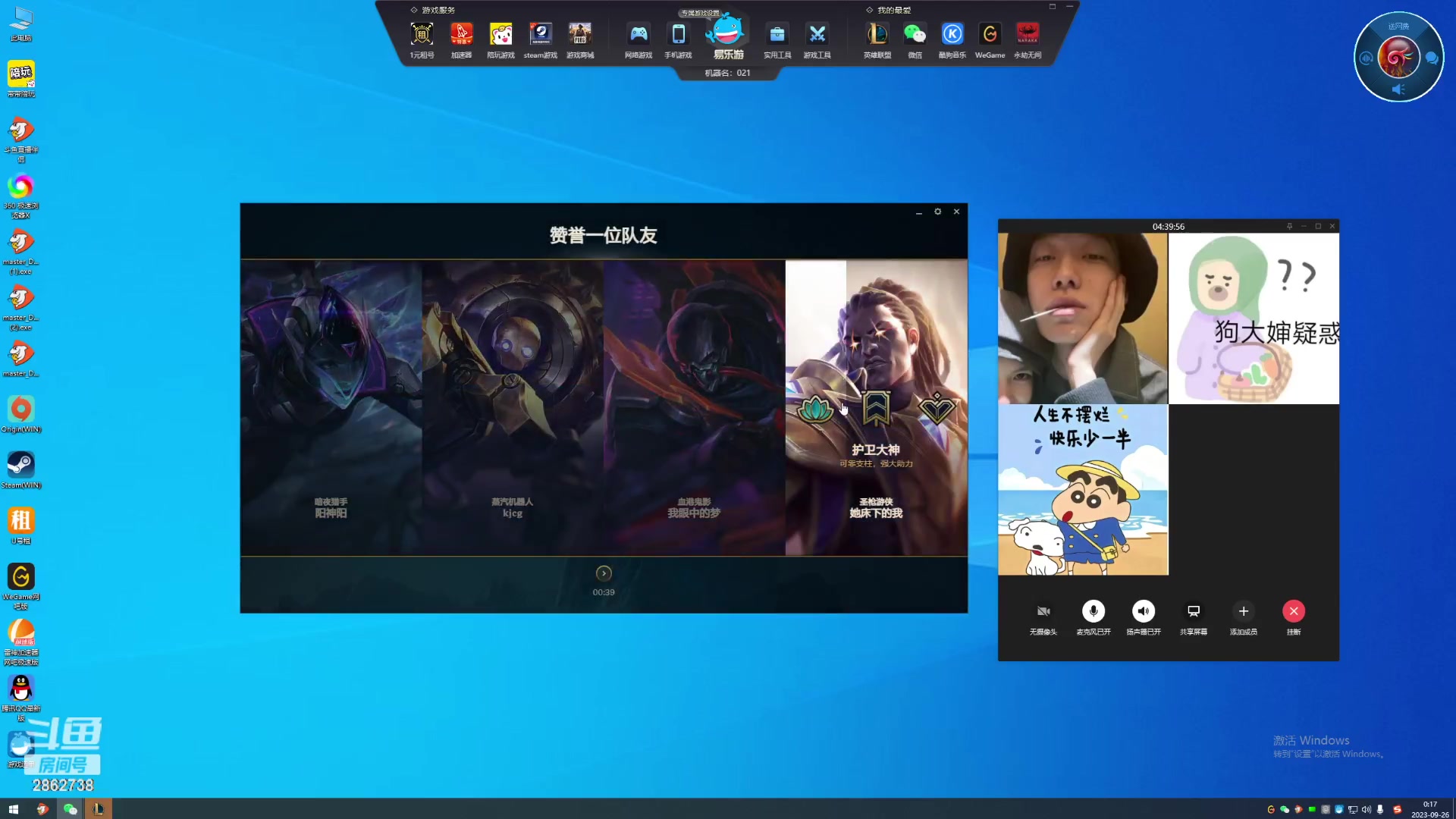Open WeGame网吧版 desktop shortcut

point(21,586)
